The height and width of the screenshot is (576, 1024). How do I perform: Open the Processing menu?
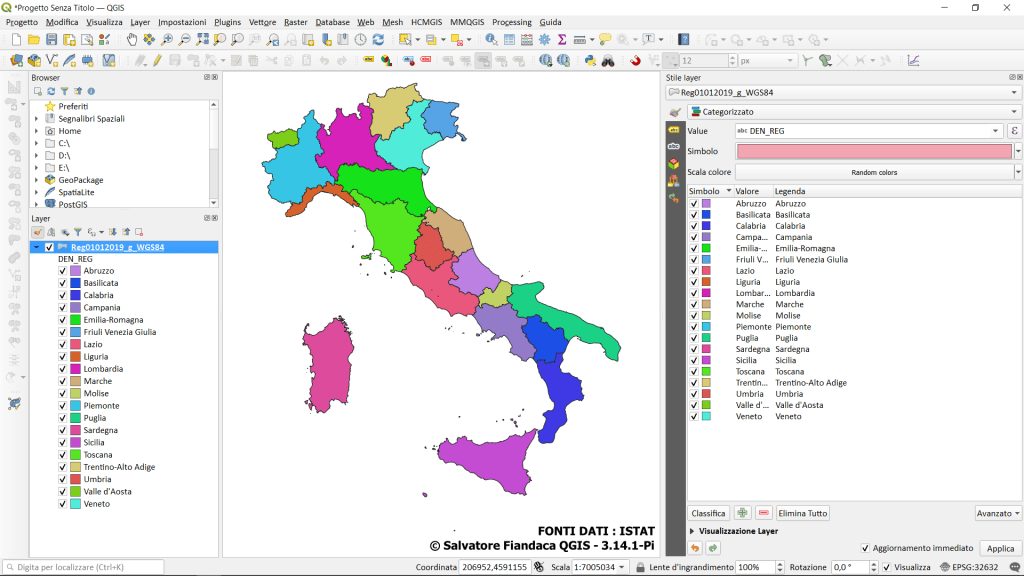click(x=511, y=22)
